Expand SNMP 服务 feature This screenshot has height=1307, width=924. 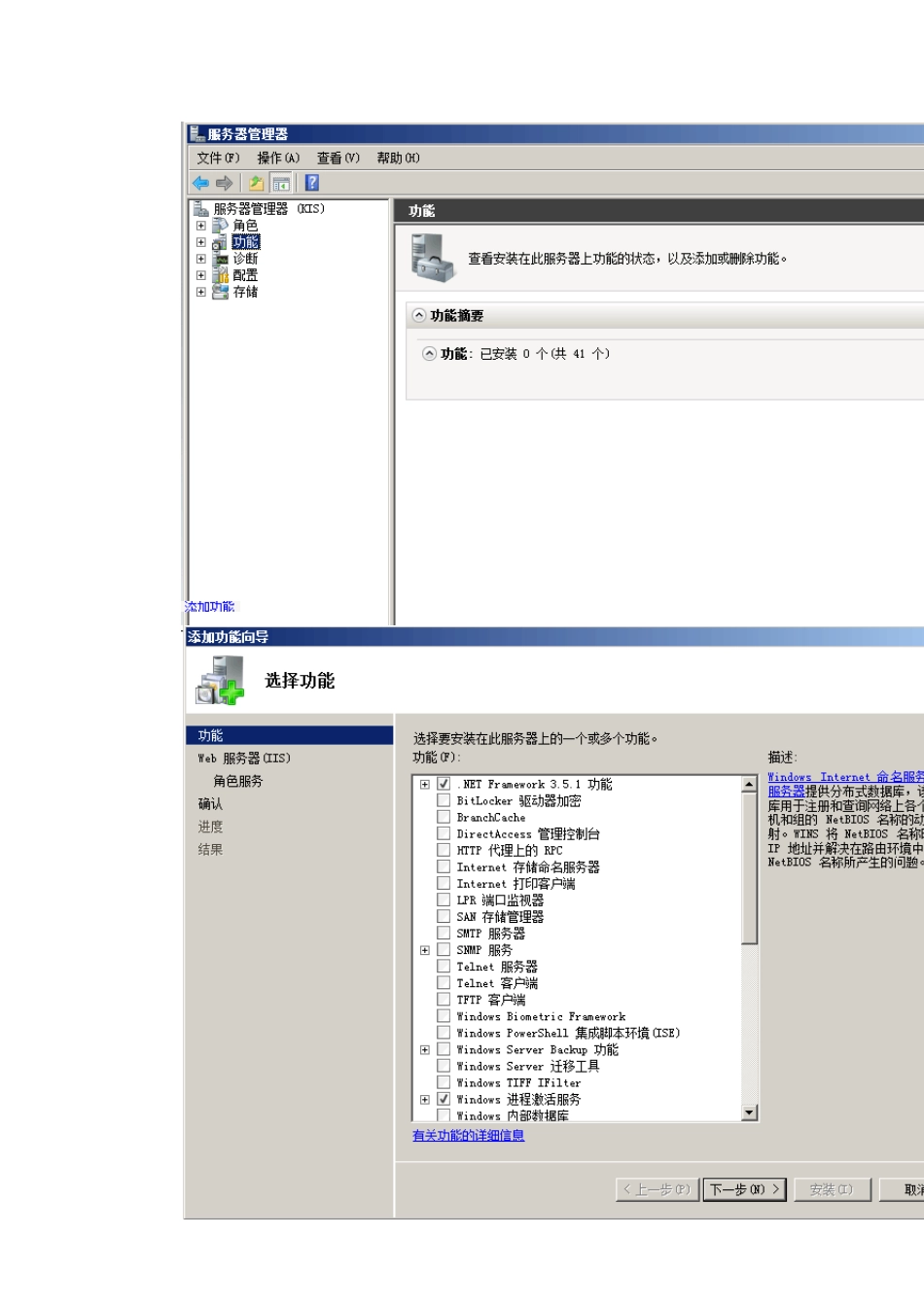[x=425, y=950]
